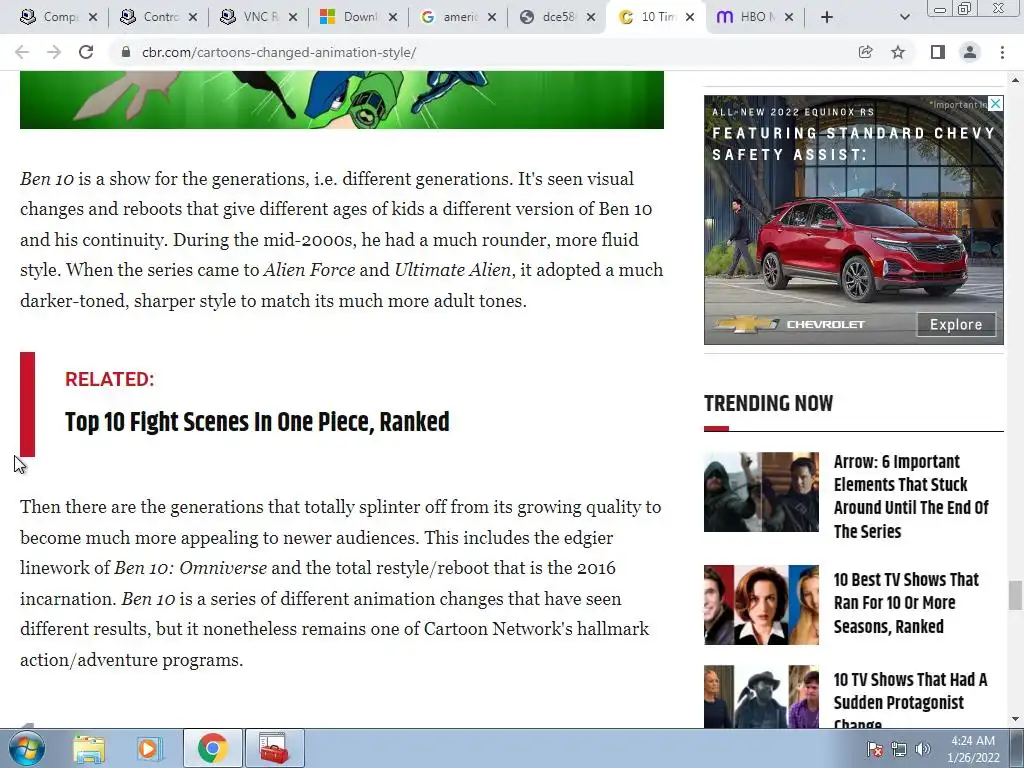Open Arrow: 6 Important Elements article link
Screen dimensions: 1024x768
(x=911, y=496)
